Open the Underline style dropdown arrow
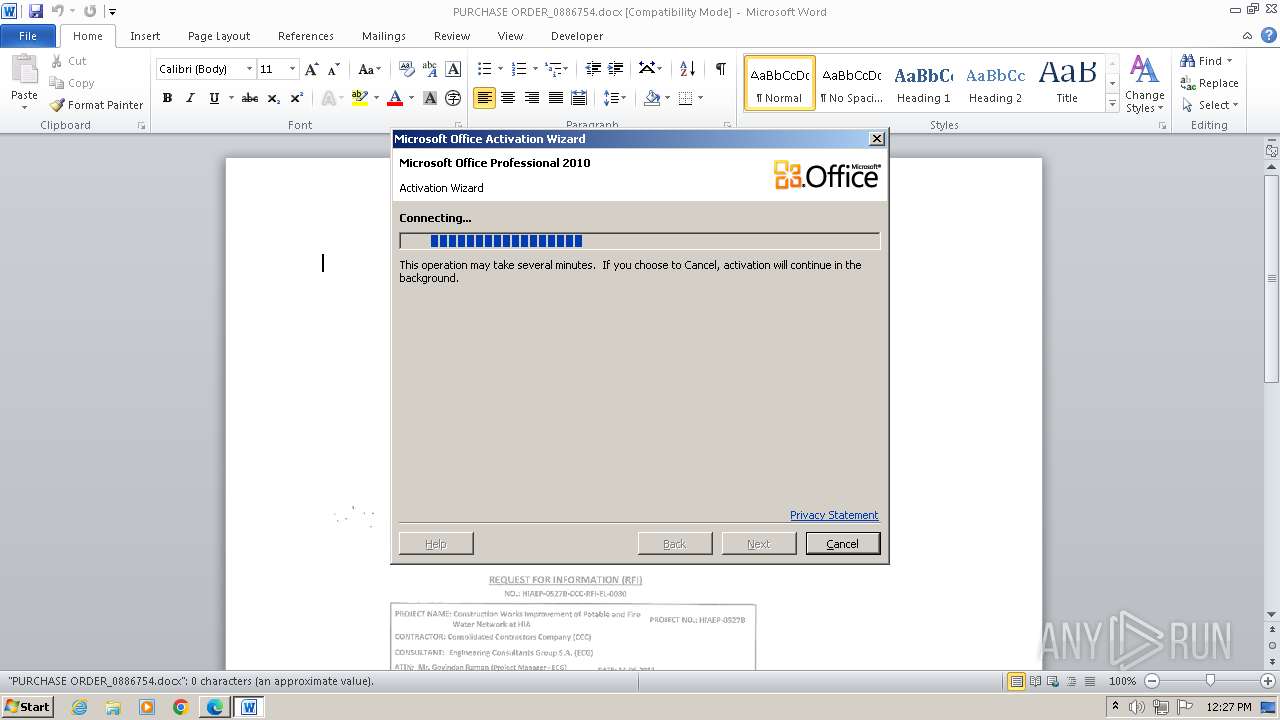 coord(231,98)
